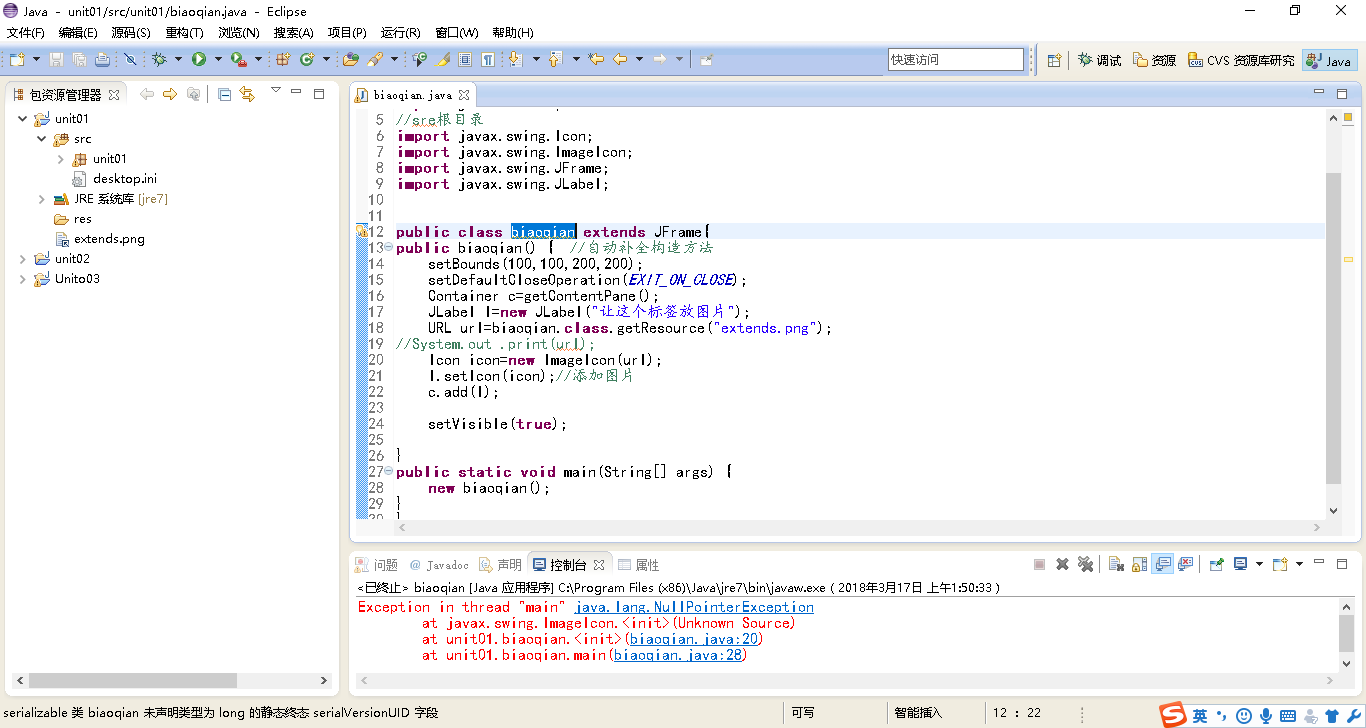Toggle Scroll Lock in console toolbar
The image size is (1366, 728).
click(x=1139, y=564)
